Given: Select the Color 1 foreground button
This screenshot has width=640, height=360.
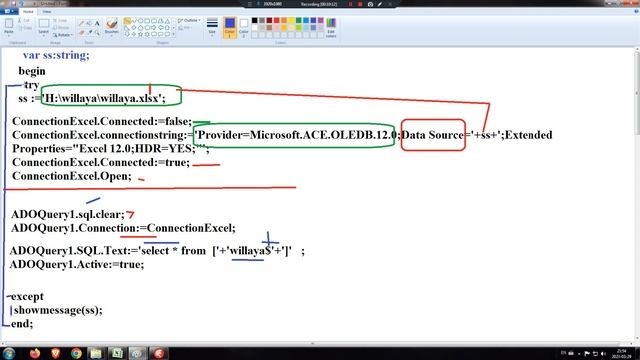Looking at the screenshot, I should (230, 27).
